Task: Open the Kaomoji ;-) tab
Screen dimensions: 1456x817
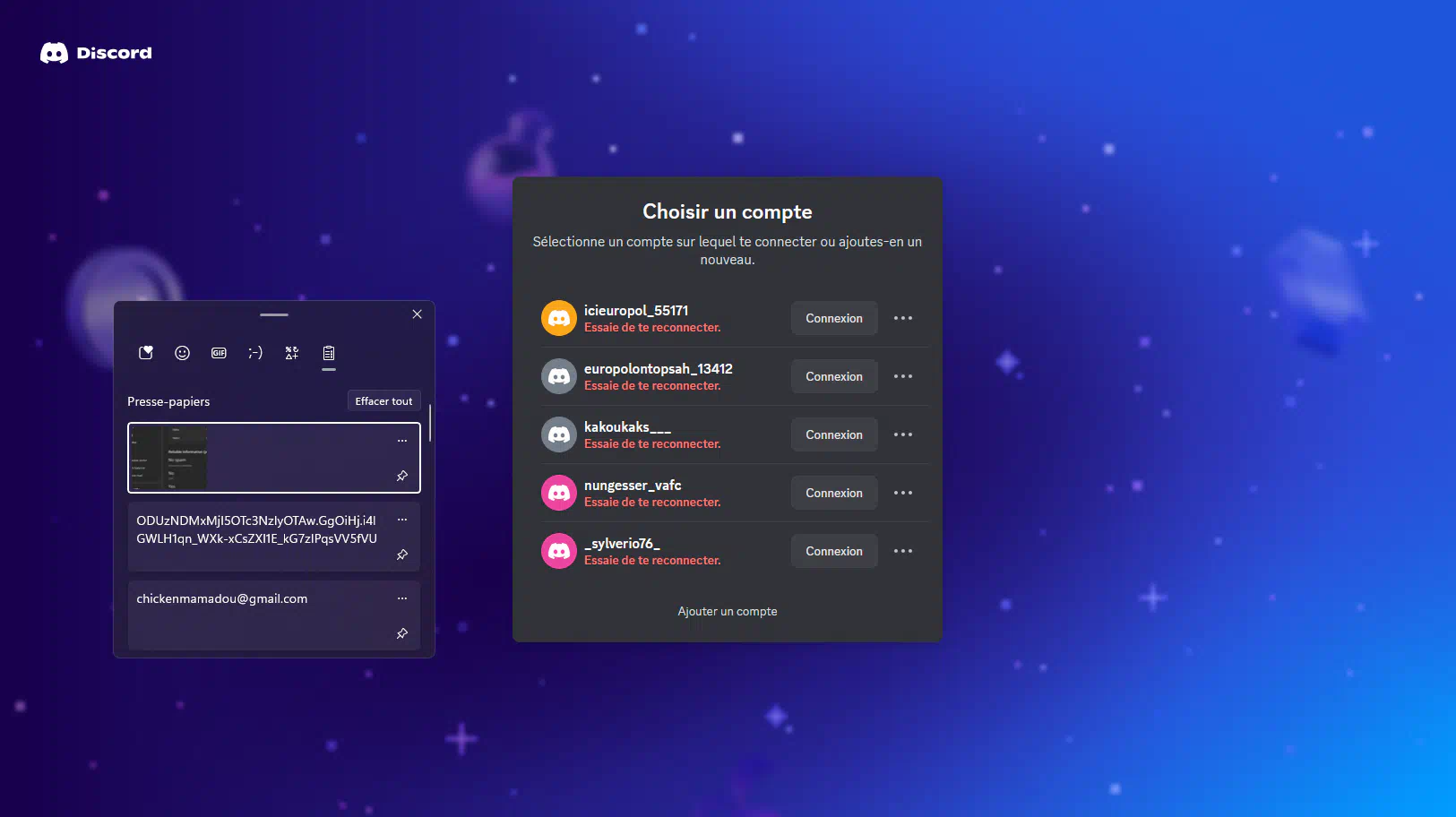Action: coord(255,353)
